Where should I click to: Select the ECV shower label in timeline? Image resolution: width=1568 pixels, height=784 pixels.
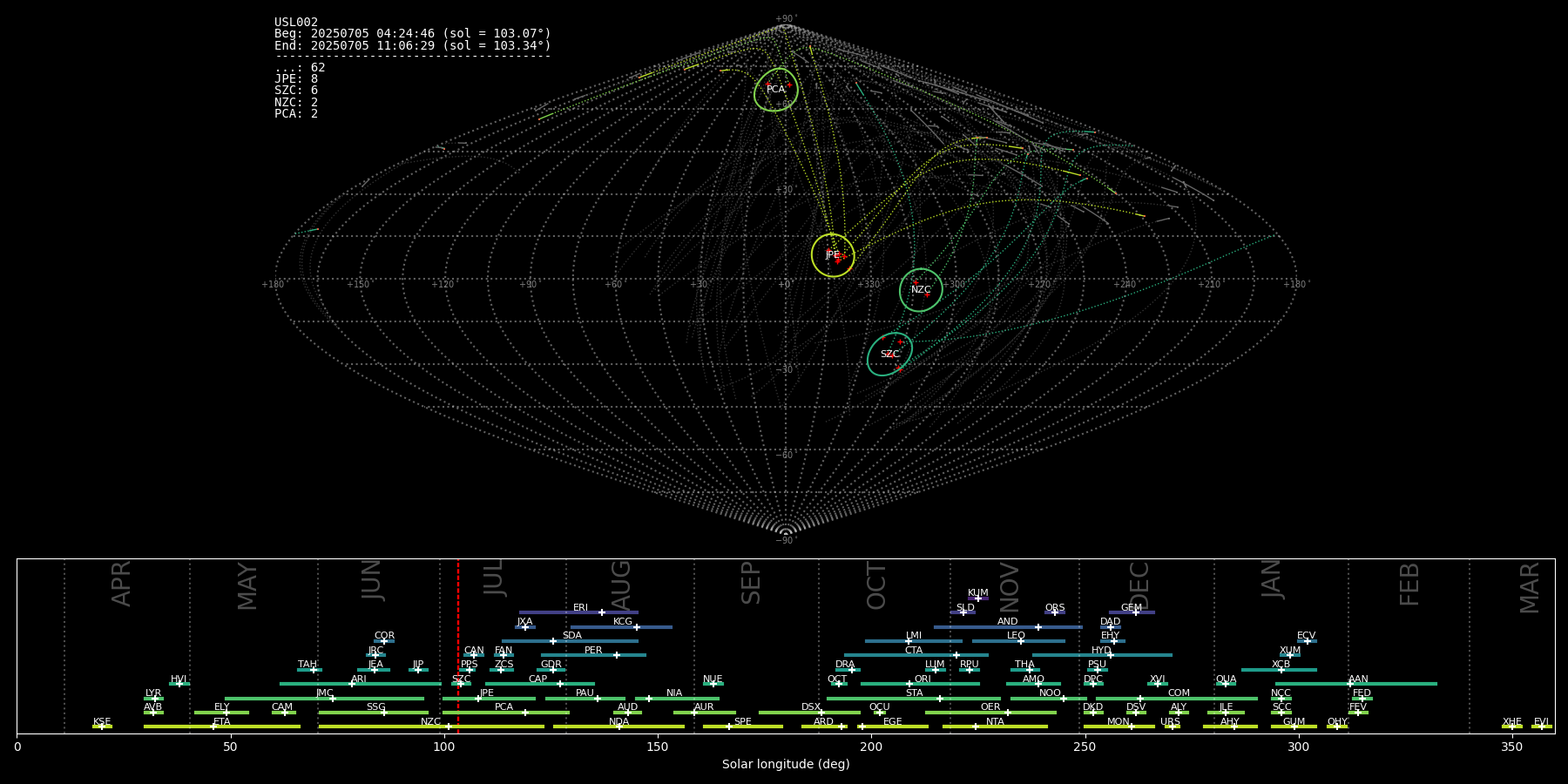click(x=1306, y=636)
